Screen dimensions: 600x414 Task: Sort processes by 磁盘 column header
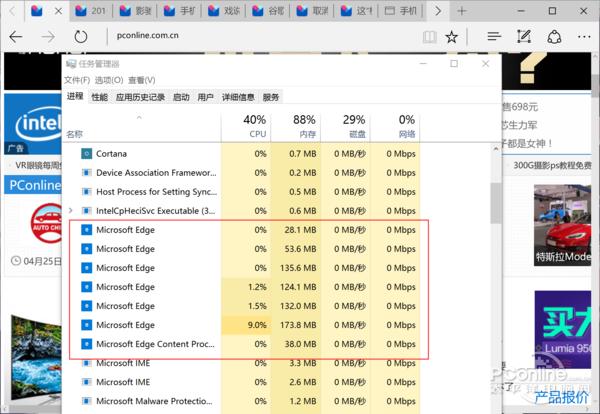pos(346,127)
